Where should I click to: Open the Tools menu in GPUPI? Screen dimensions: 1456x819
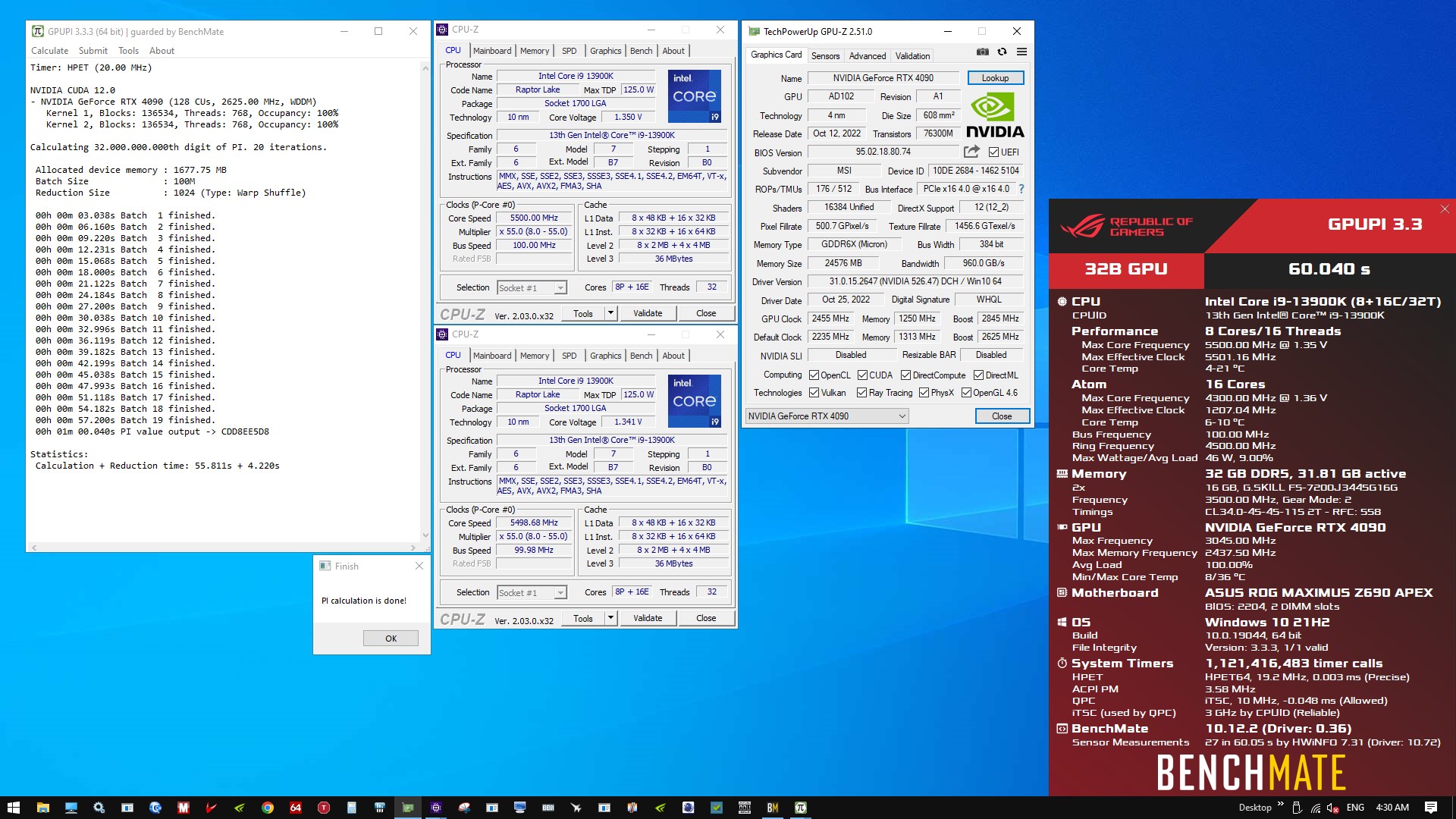(128, 51)
